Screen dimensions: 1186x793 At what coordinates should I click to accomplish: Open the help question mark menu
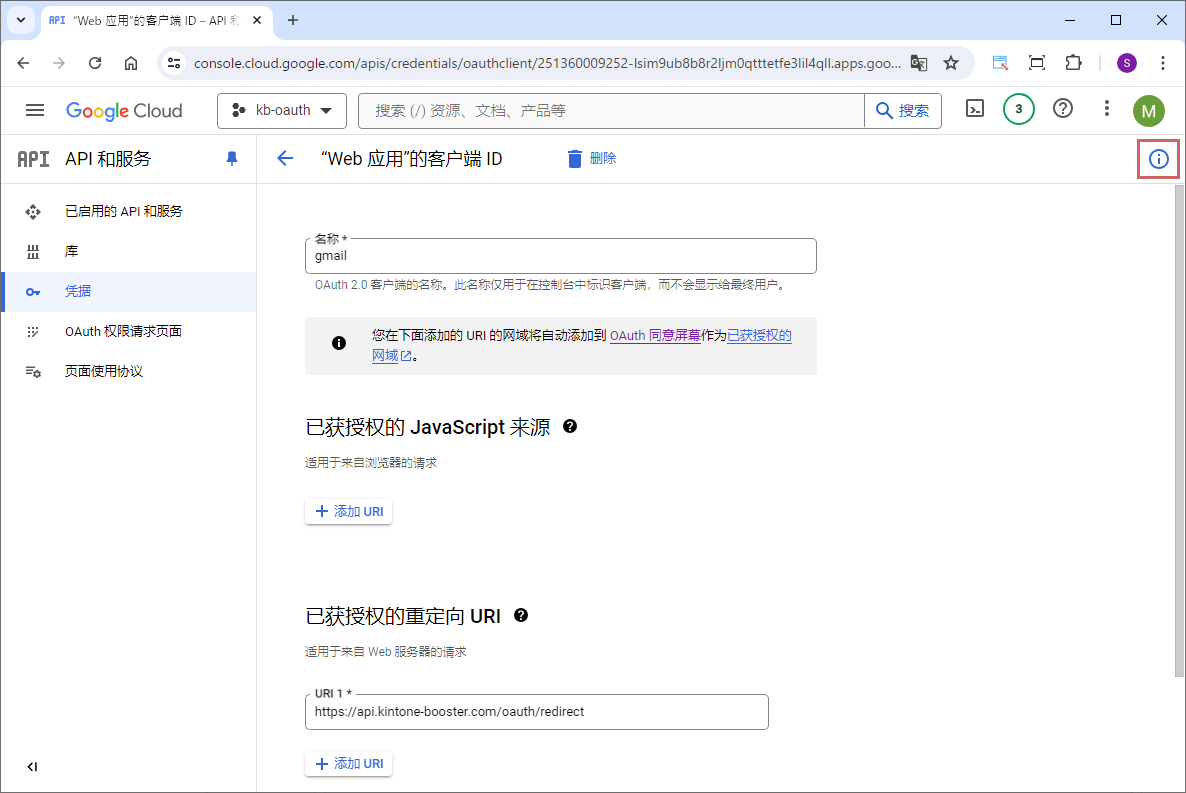click(x=1063, y=109)
